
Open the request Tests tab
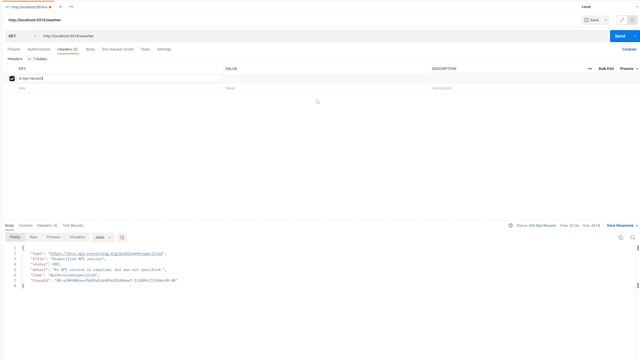(x=145, y=49)
